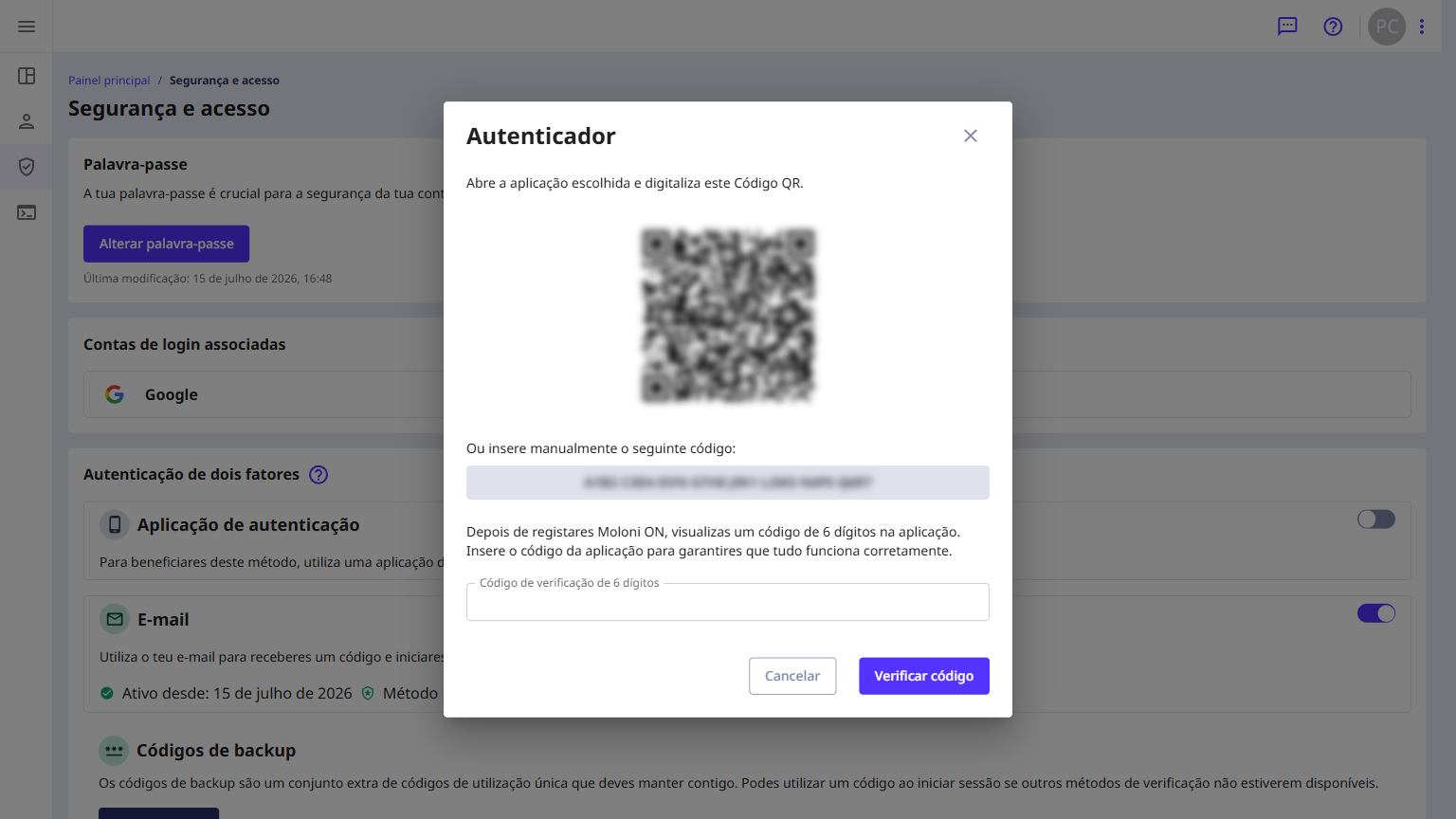
Task: Click the E-mail envelope icon
Action: pos(115,619)
